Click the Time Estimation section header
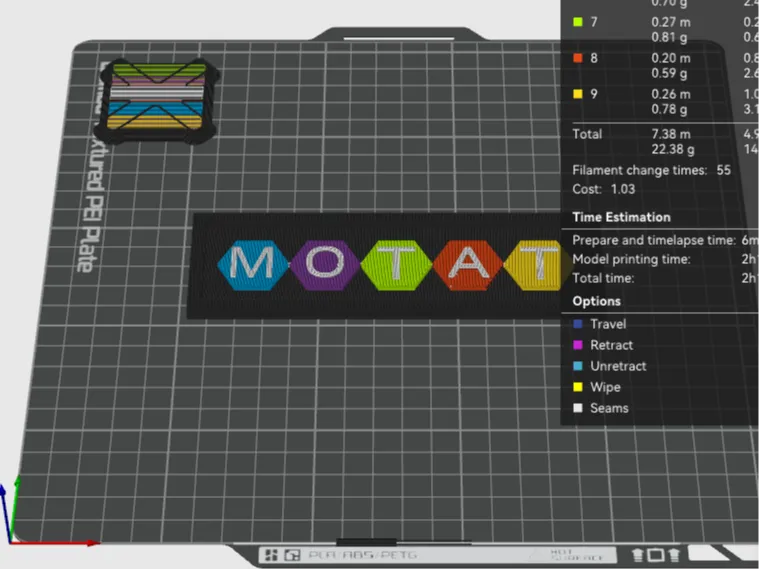Viewport: 759px width, 569px height. (622, 217)
